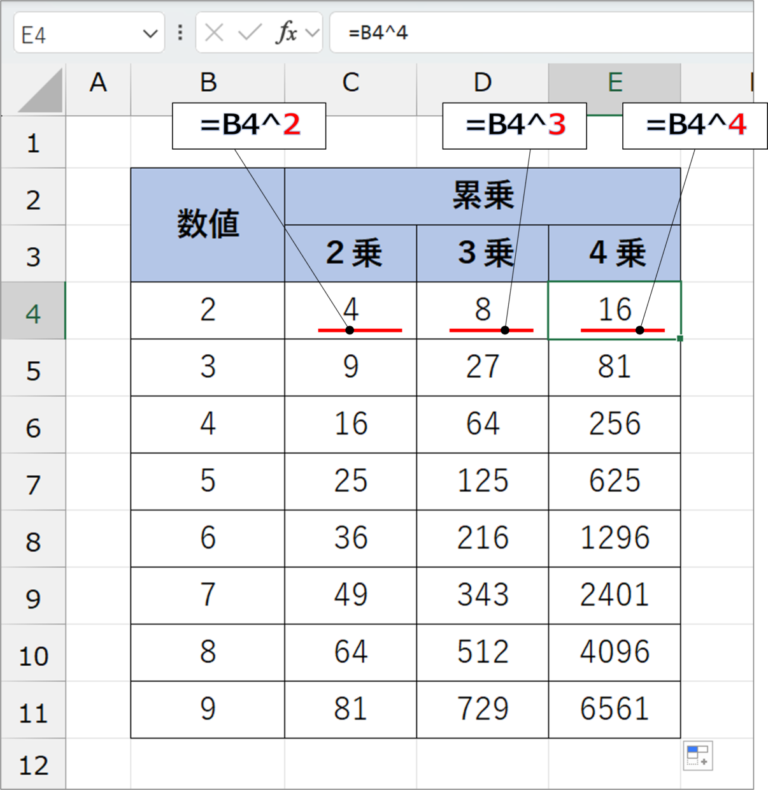Viewport: 768px width, 790px height.
Task: Click the Name Box showing E4
Action: (x=75, y=34)
